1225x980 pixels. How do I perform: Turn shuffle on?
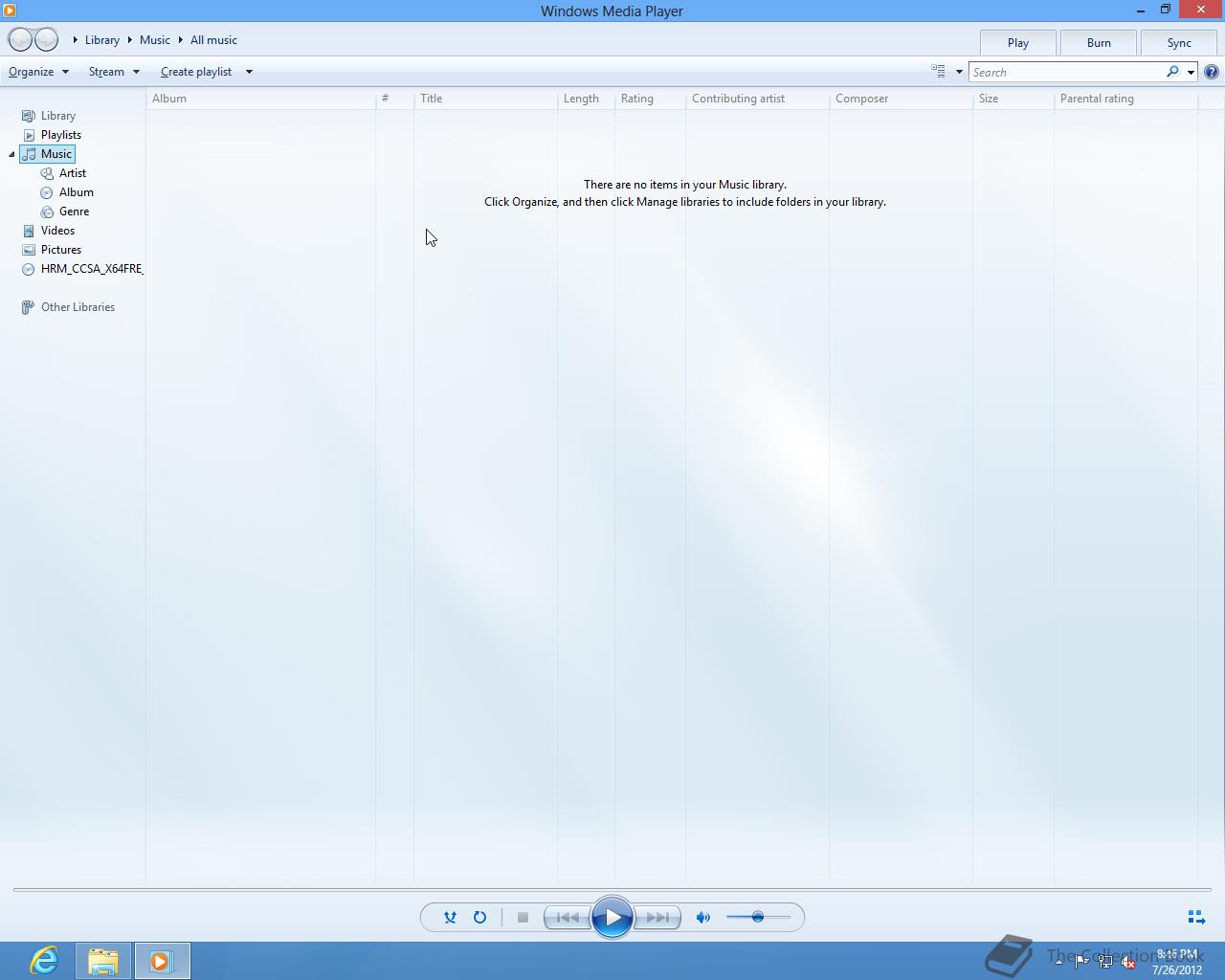pyautogui.click(x=450, y=917)
